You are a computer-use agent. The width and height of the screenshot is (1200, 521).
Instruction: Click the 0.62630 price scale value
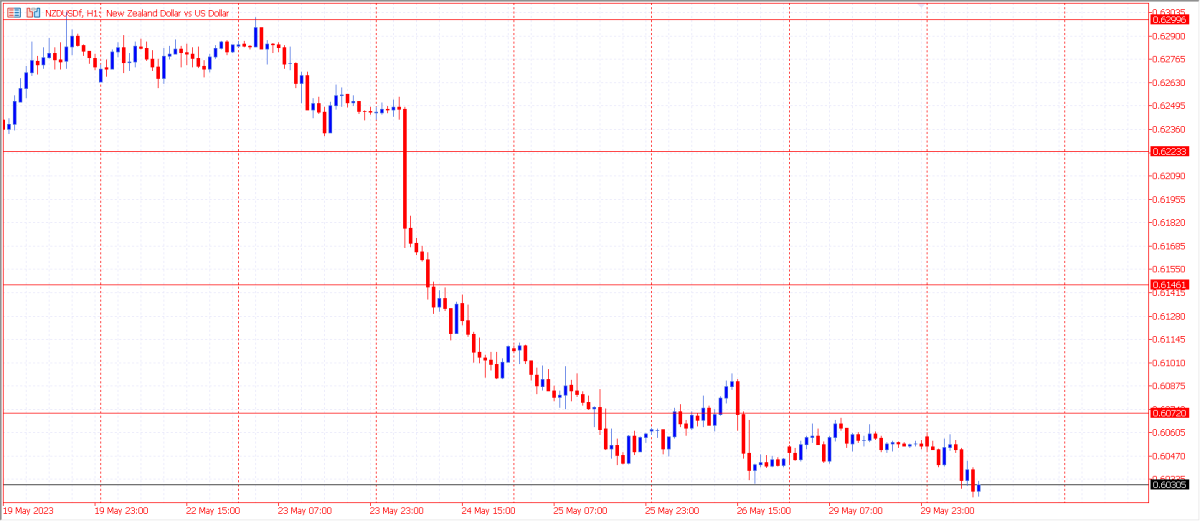[1169, 83]
